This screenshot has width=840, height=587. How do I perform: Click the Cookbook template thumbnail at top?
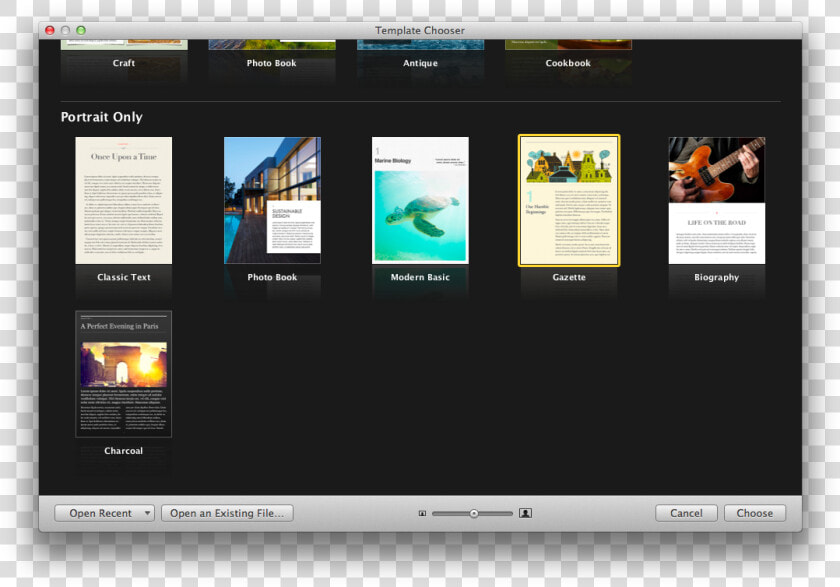[x=568, y=44]
